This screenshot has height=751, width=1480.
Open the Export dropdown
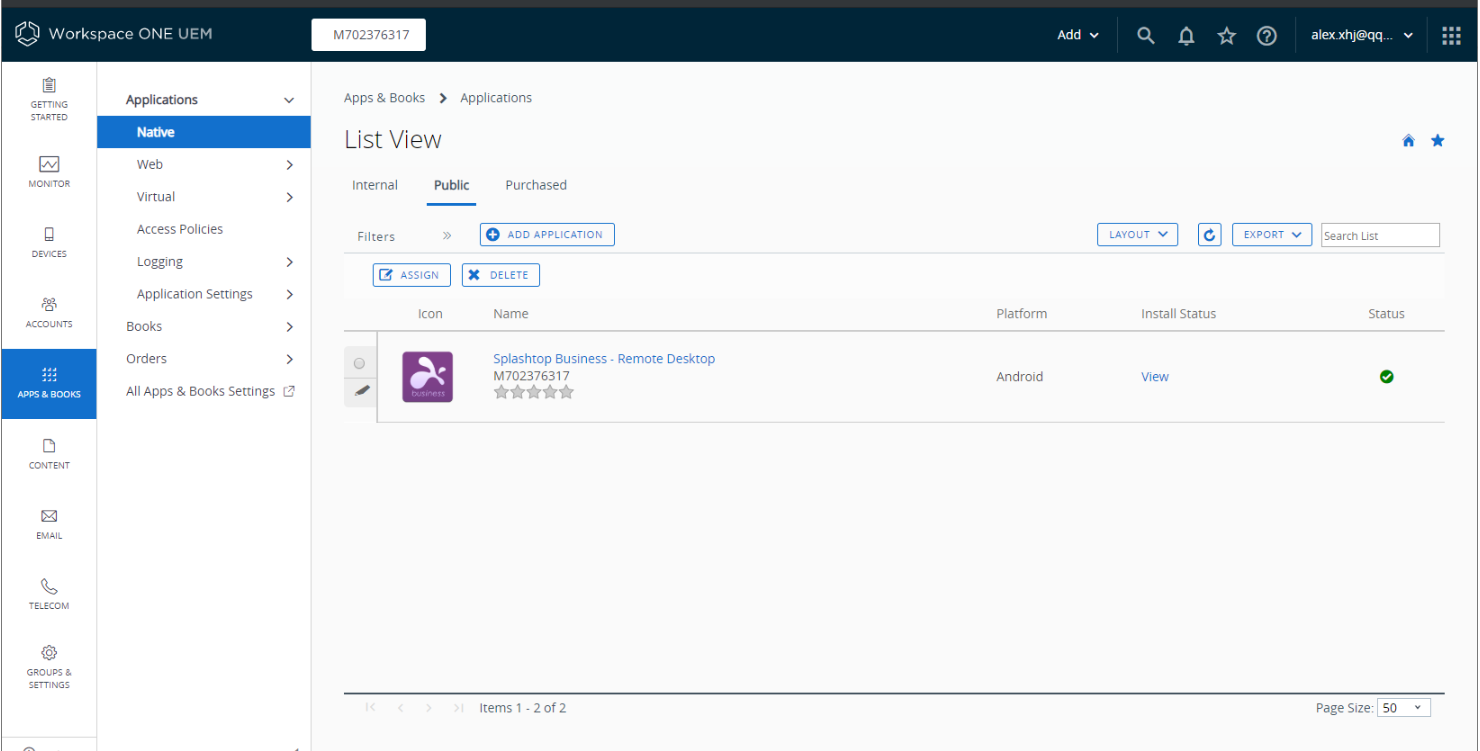tap(1272, 235)
